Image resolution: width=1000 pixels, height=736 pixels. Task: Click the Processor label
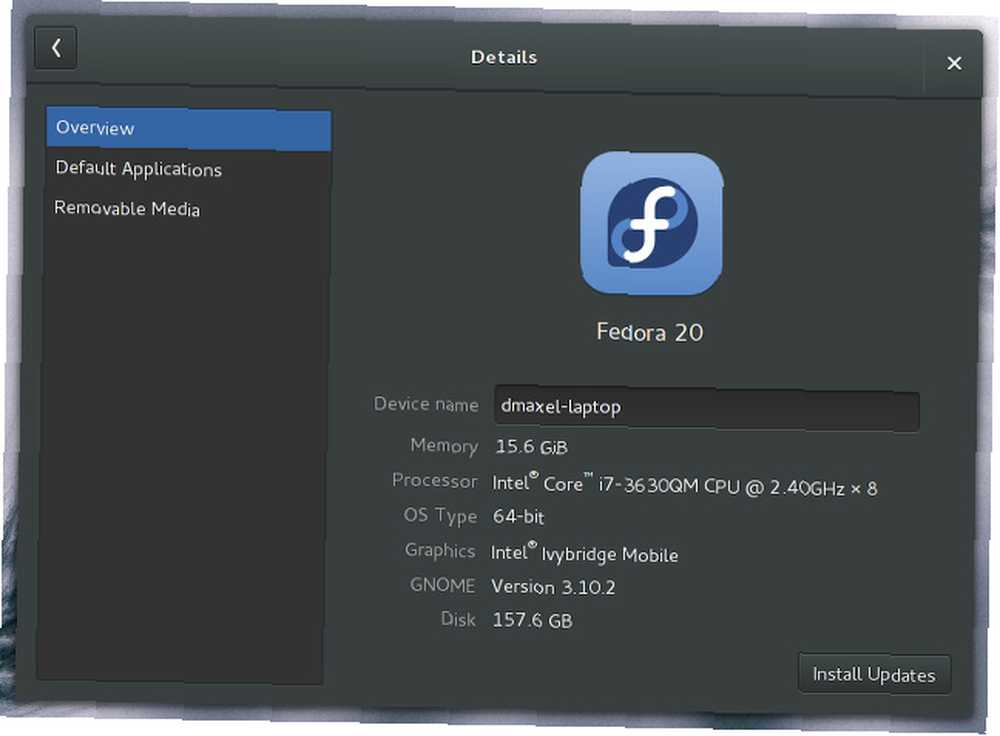pyautogui.click(x=434, y=480)
